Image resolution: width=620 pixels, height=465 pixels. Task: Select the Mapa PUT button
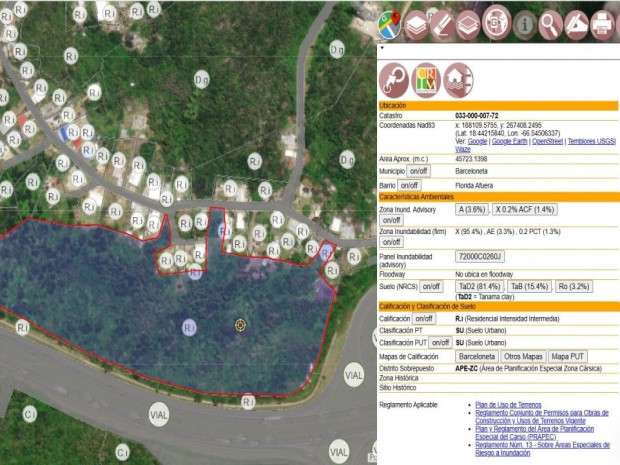[x=567, y=356]
